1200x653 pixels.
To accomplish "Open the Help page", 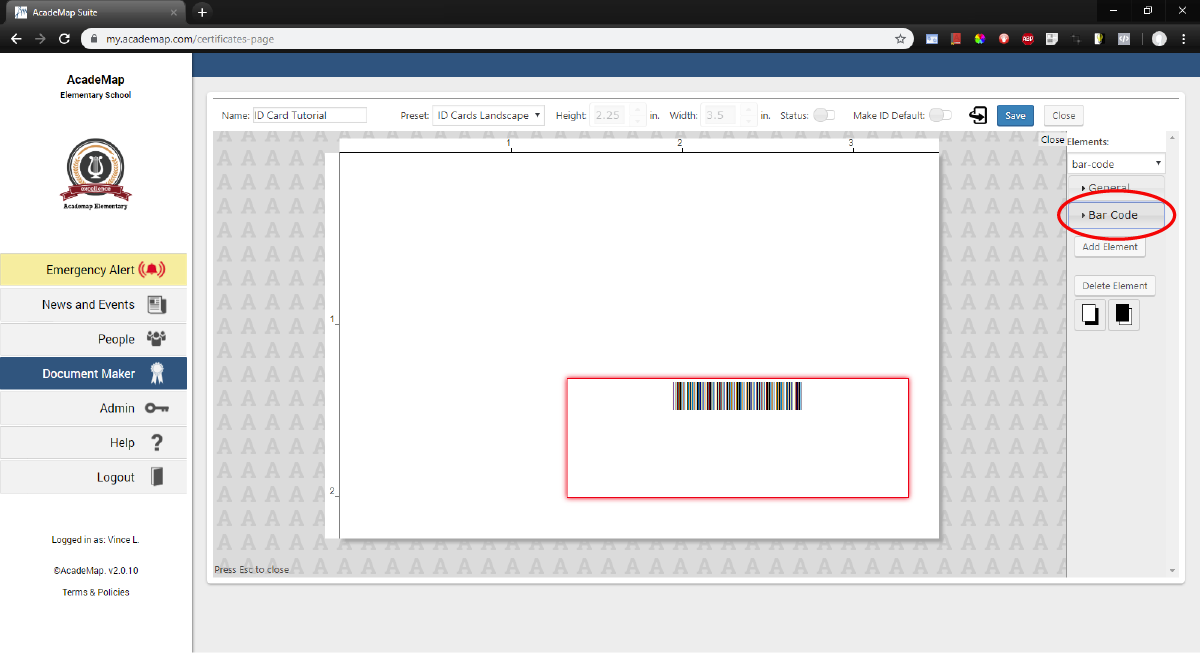I will pos(93,443).
